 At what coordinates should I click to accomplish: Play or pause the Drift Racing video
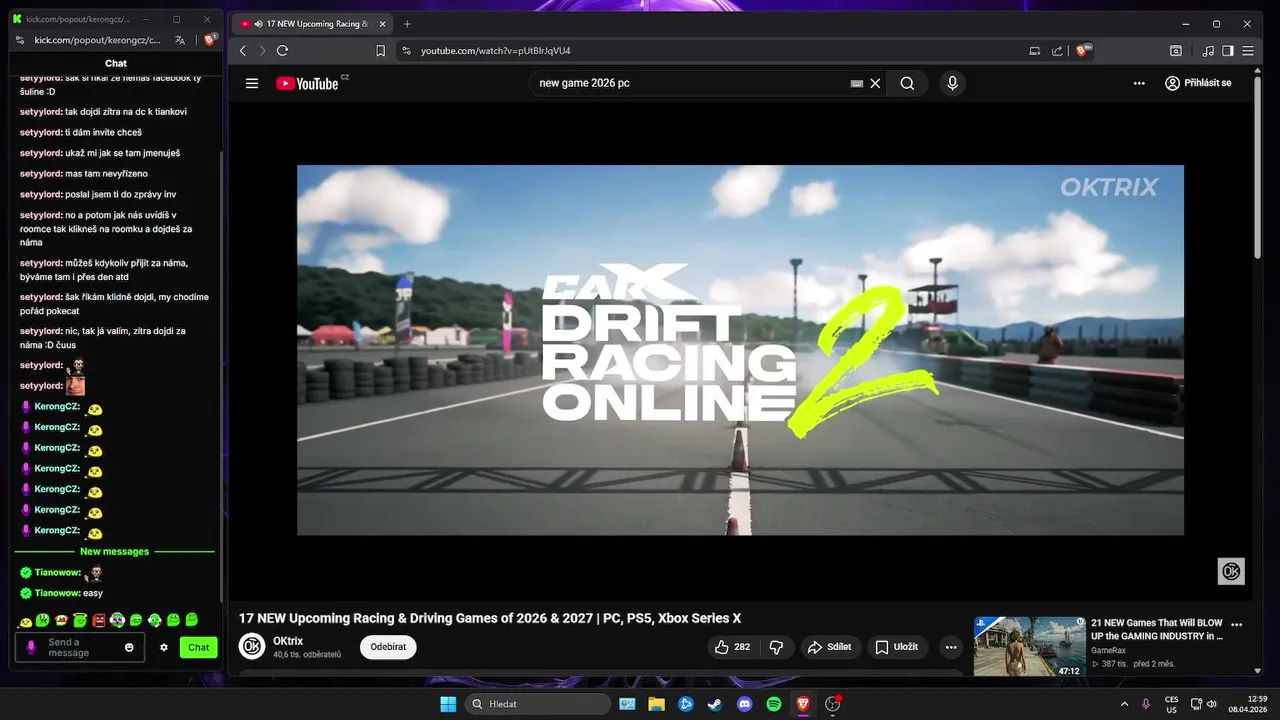pos(740,350)
